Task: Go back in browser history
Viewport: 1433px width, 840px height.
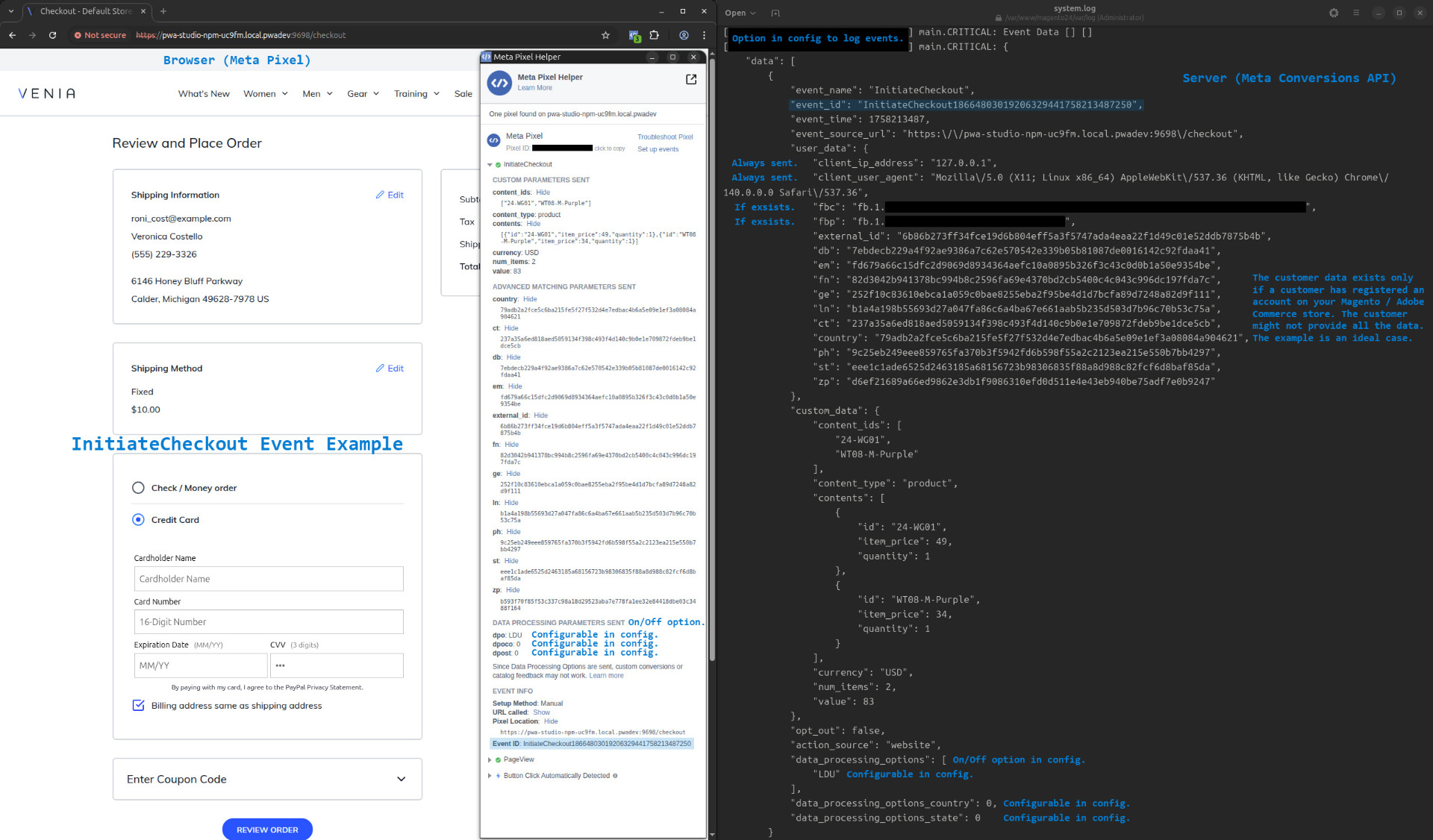Action: tap(12, 35)
